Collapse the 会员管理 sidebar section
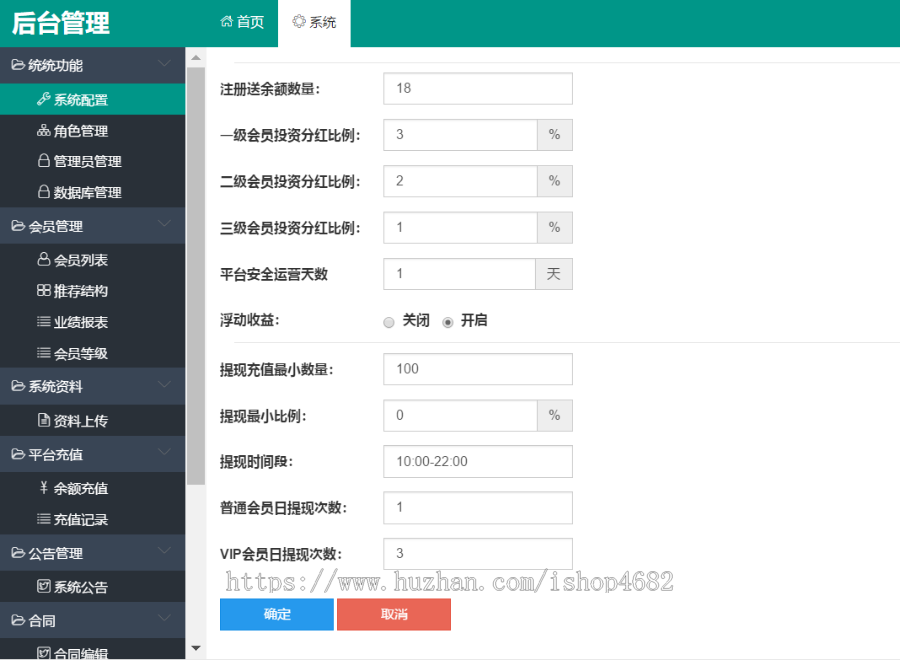The height and width of the screenshot is (660, 900). pyautogui.click(x=165, y=226)
